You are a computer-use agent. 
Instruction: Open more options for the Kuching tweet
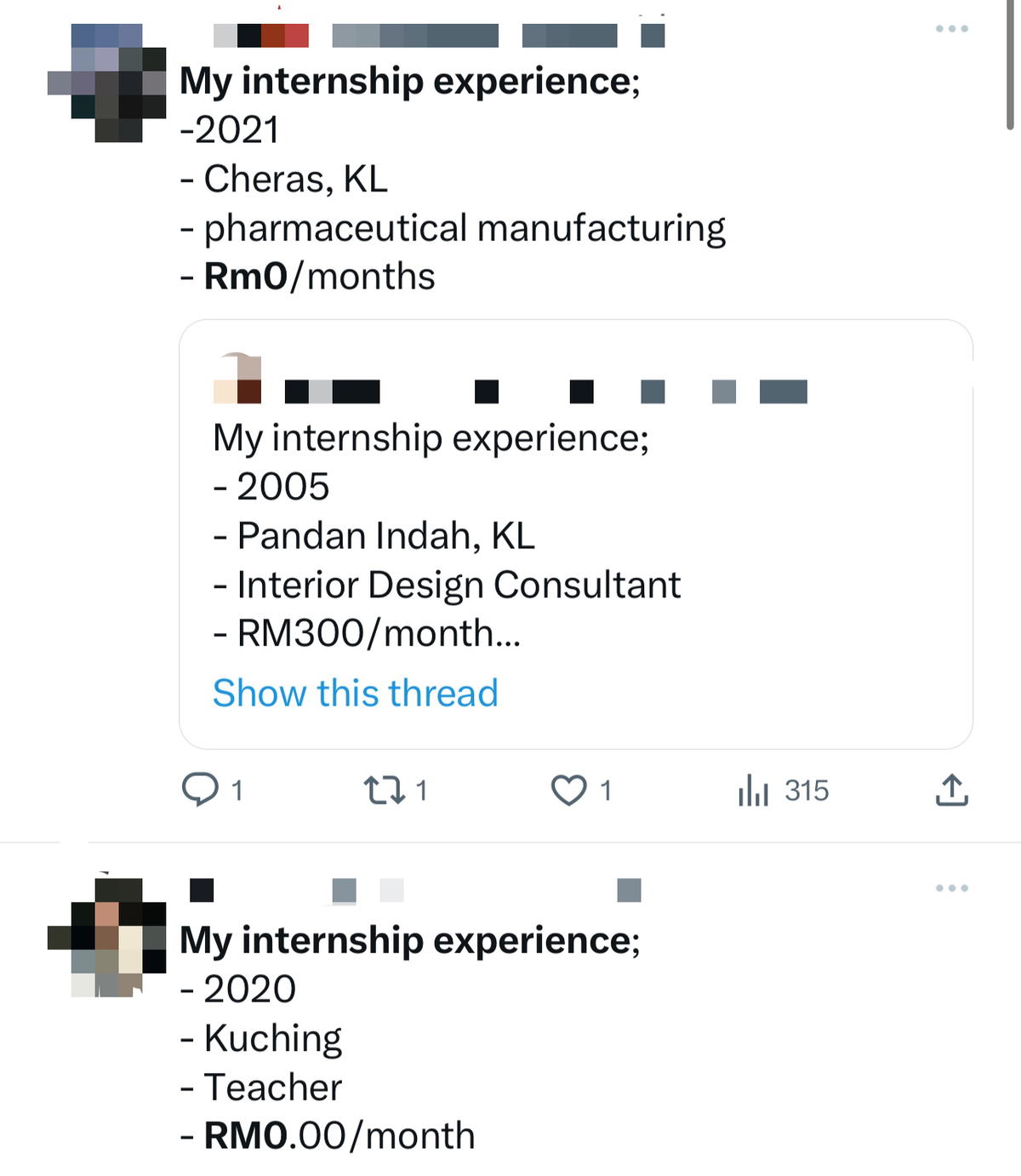pyautogui.click(x=951, y=888)
